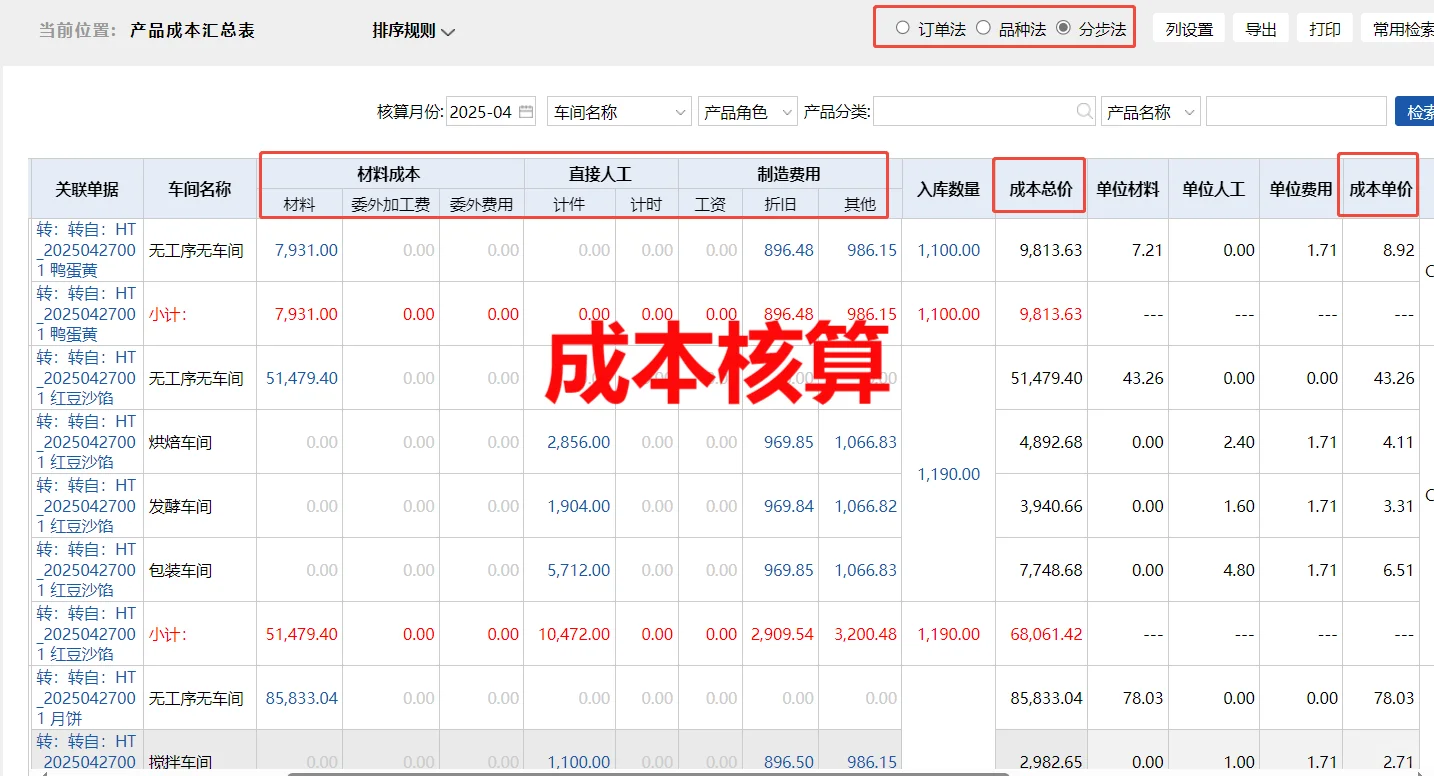Click the 打印 button
Viewport: 1434px width, 776px height.
pos(1325,29)
